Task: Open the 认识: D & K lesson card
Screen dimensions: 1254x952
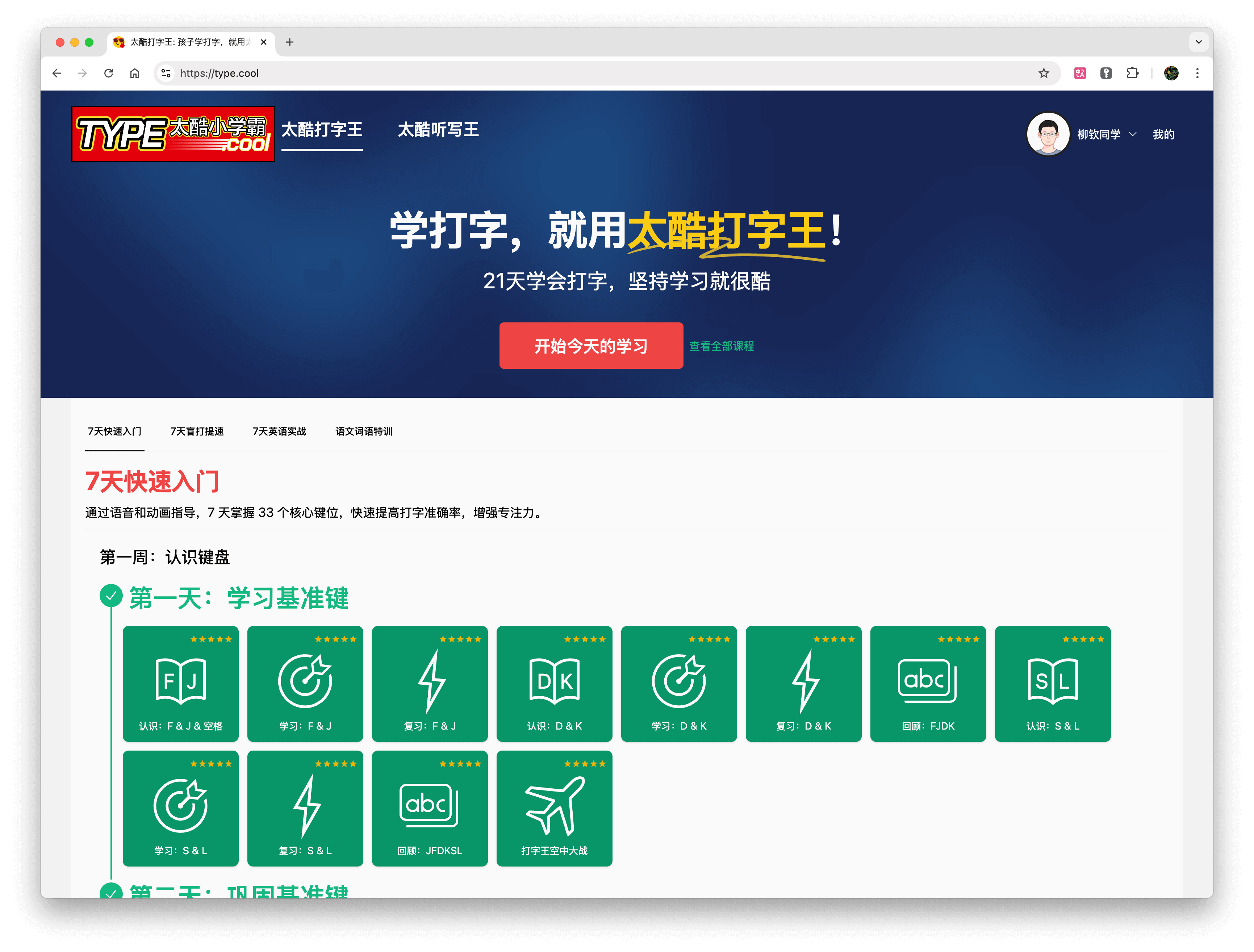Action: point(555,683)
